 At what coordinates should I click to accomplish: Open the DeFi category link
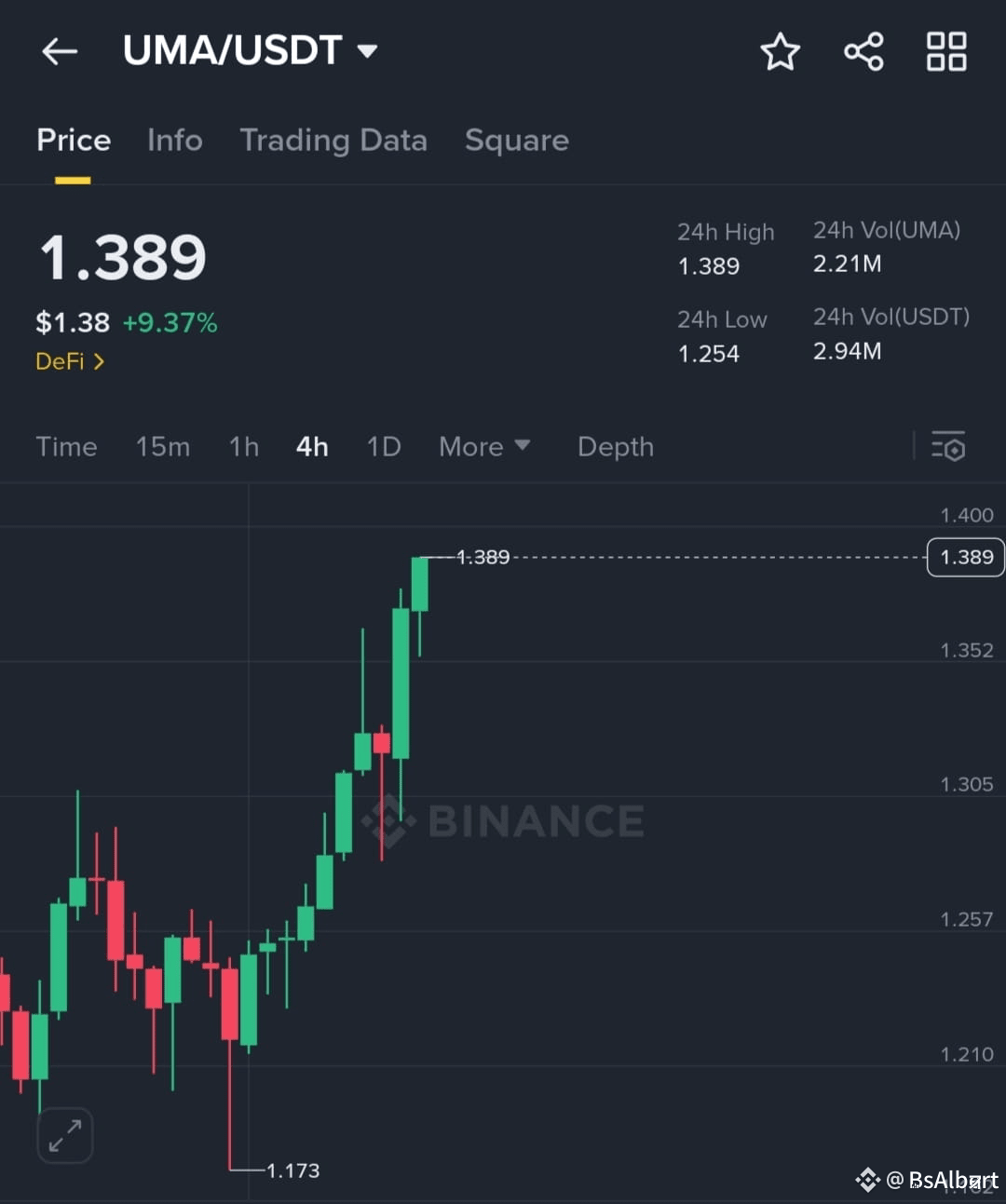click(70, 361)
